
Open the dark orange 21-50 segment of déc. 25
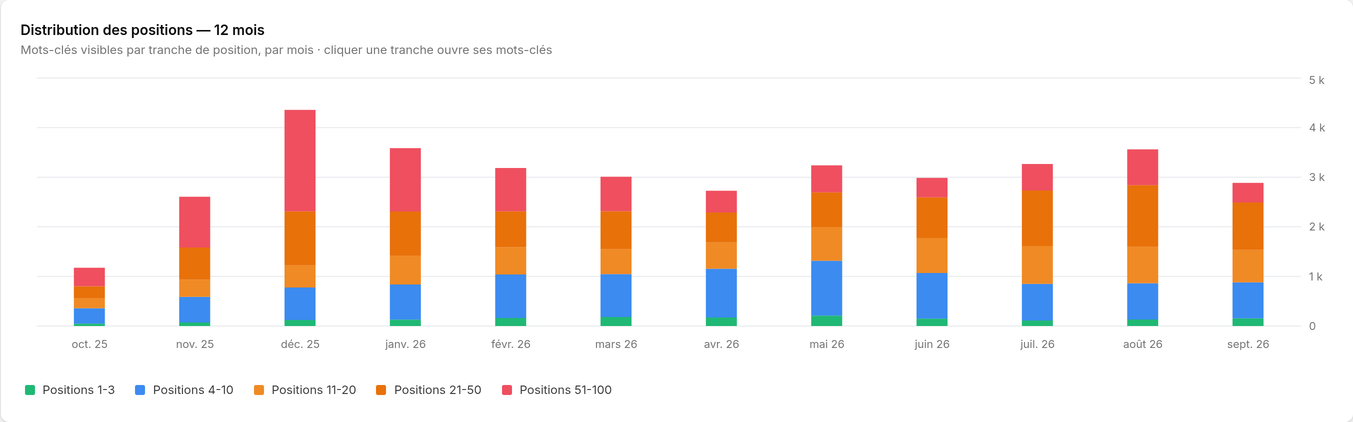point(300,238)
